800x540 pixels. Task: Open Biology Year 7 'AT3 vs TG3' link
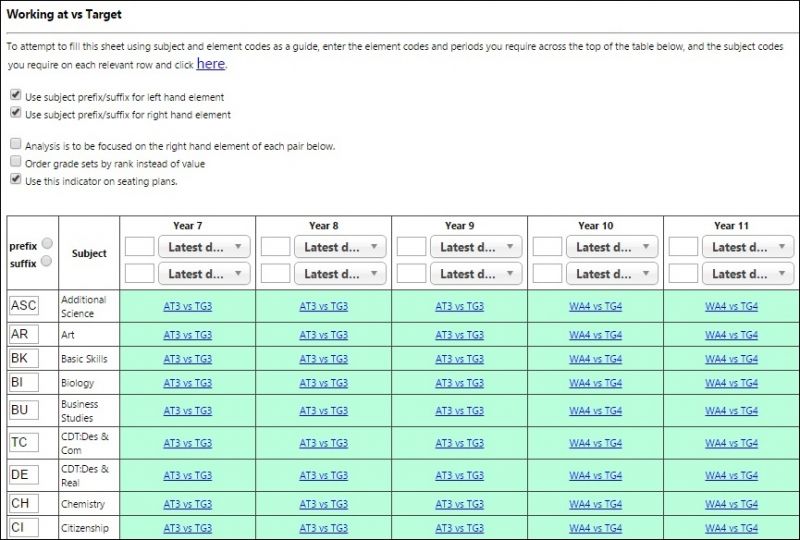coord(188,383)
